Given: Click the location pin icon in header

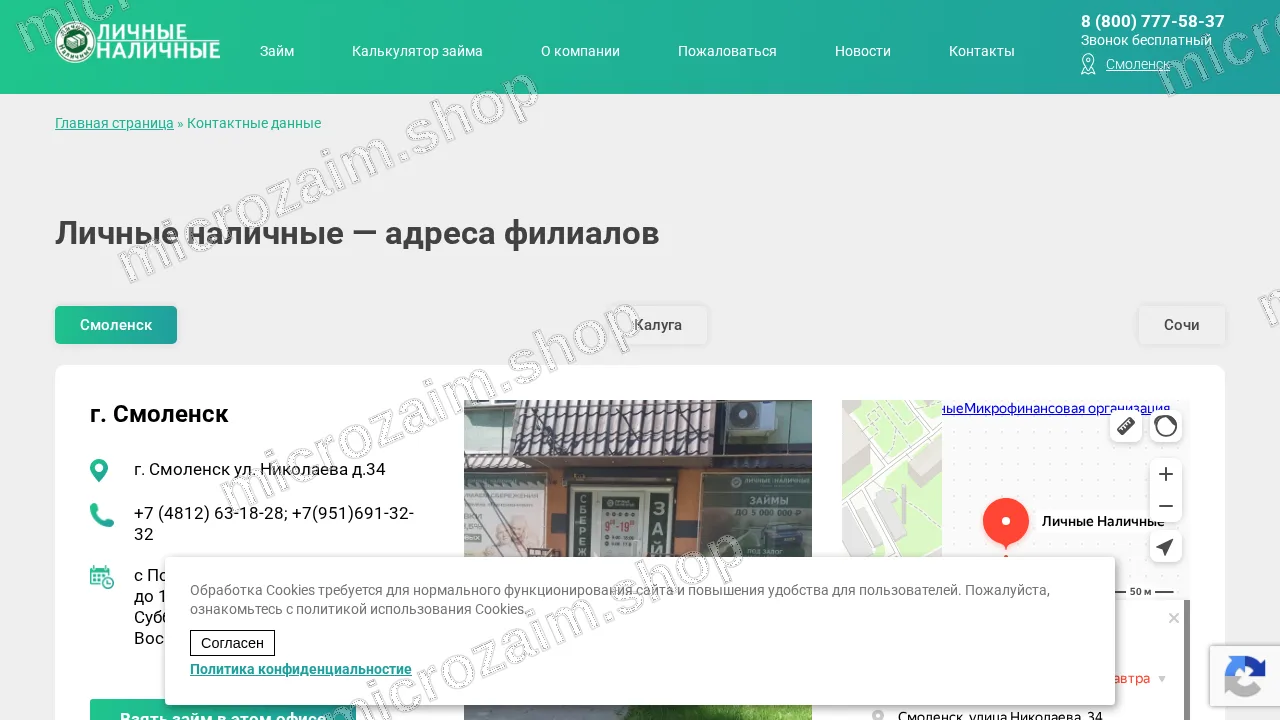Looking at the screenshot, I should click(1088, 64).
